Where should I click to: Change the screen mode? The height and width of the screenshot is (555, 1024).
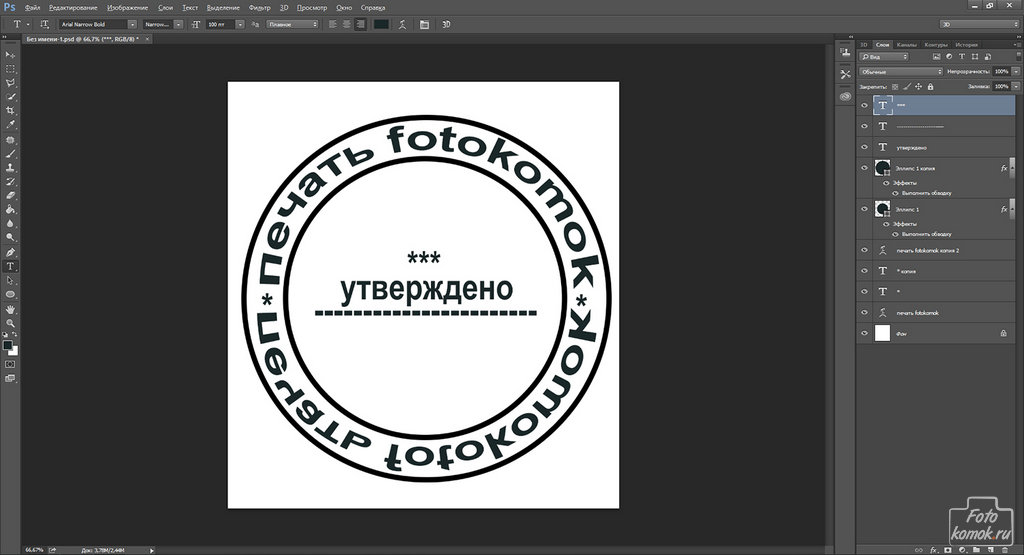point(10,379)
